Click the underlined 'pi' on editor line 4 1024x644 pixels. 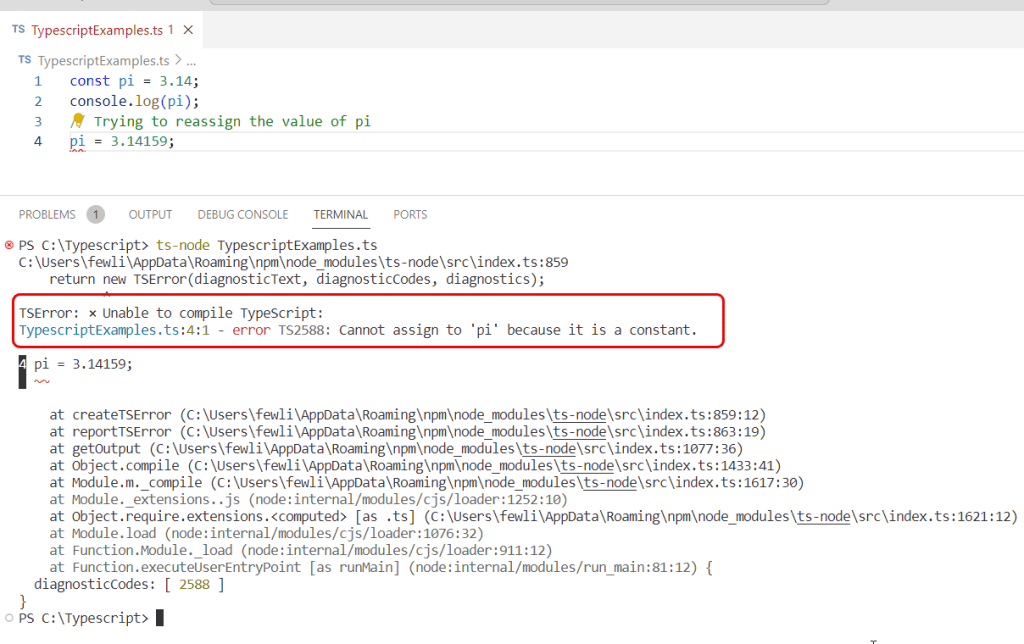tap(77, 142)
